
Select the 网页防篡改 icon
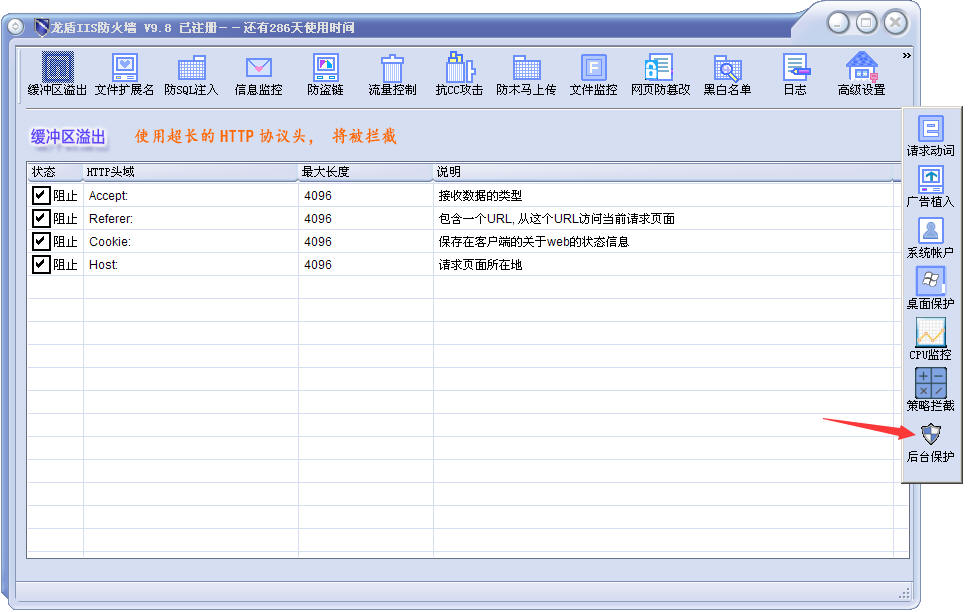tap(660, 74)
